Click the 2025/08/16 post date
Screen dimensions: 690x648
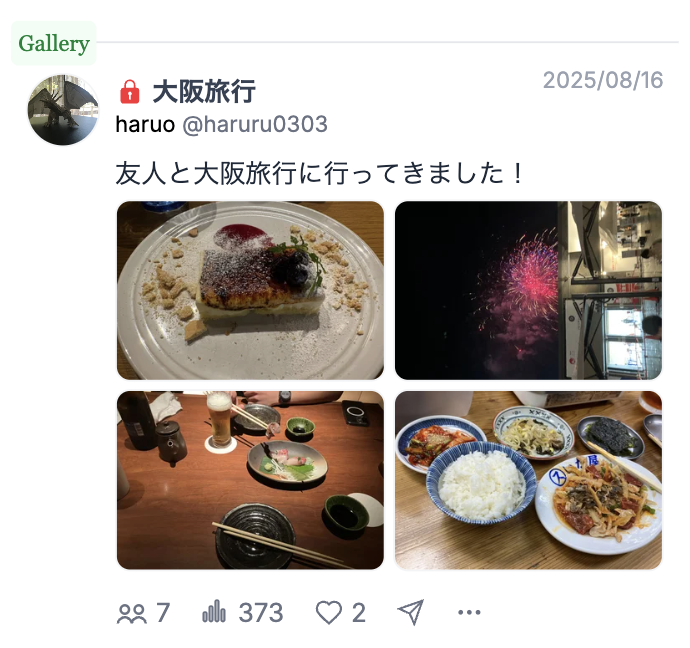603,80
